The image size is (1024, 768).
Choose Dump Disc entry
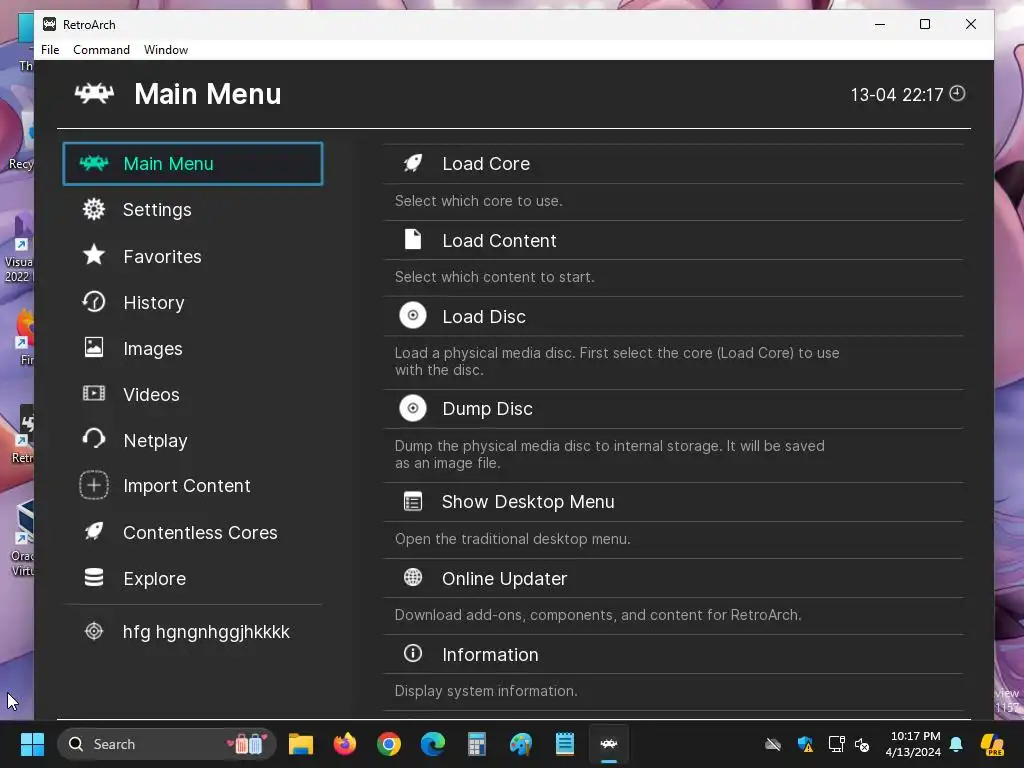pos(673,409)
